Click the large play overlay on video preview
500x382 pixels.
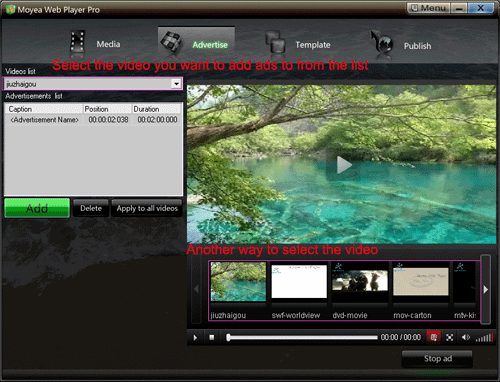click(344, 165)
